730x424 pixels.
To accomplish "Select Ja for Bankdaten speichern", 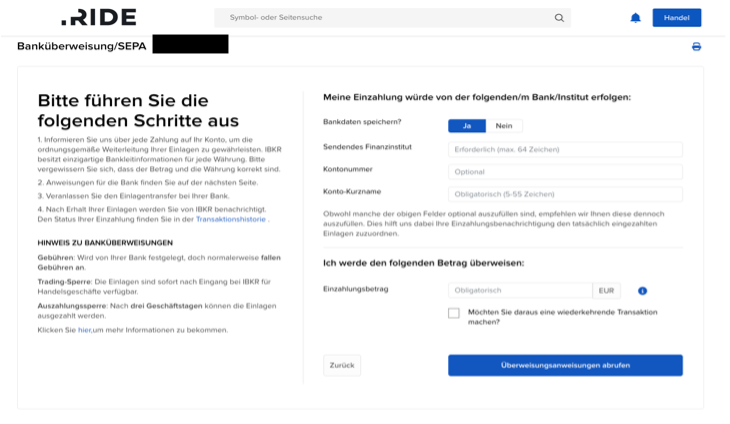I will (x=466, y=125).
